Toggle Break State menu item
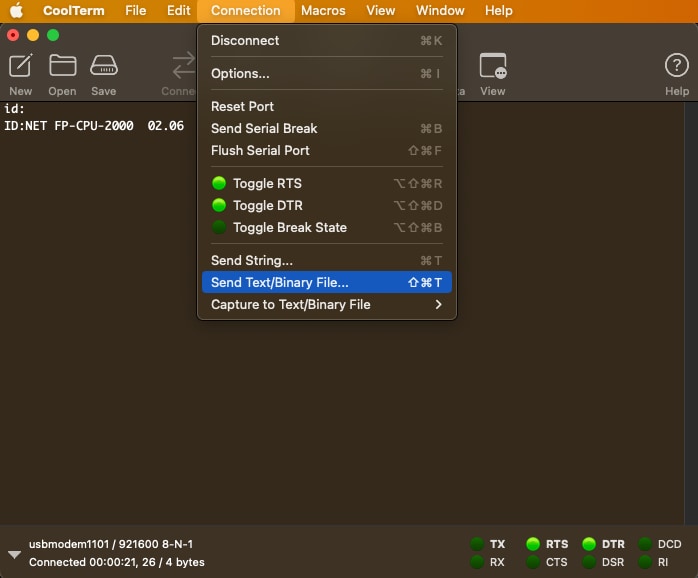 click(289, 227)
